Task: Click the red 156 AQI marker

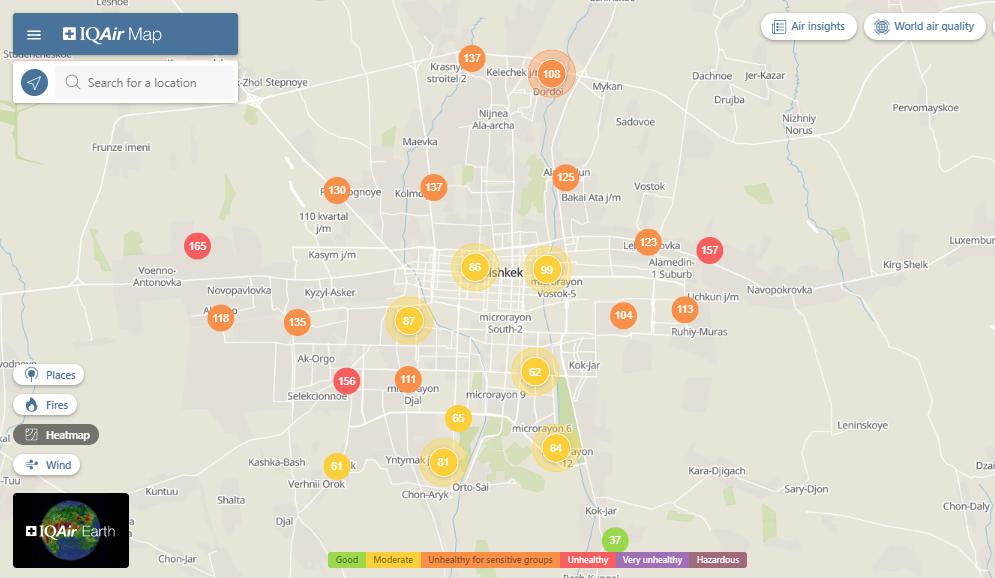Action: [346, 380]
